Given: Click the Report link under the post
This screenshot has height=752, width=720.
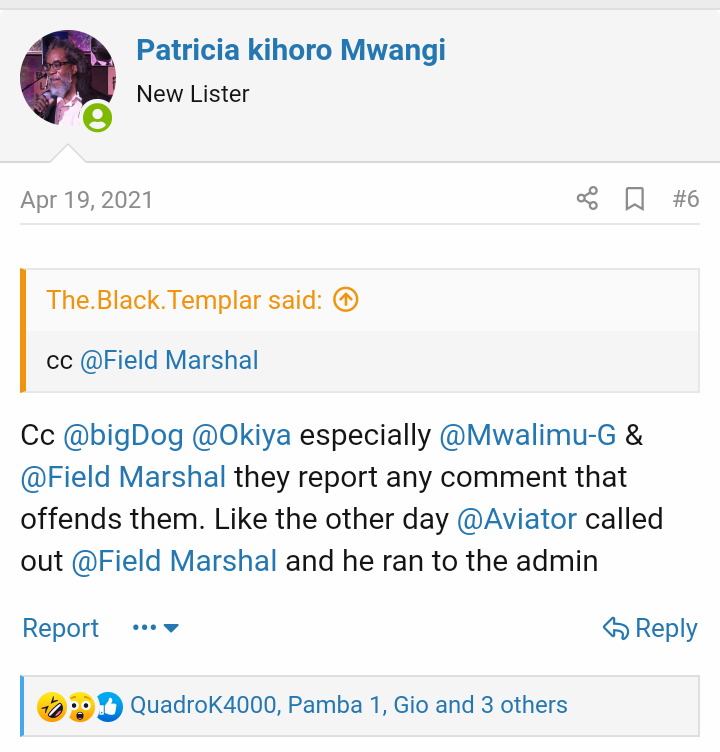Looking at the screenshot, I should pos(60,628).
